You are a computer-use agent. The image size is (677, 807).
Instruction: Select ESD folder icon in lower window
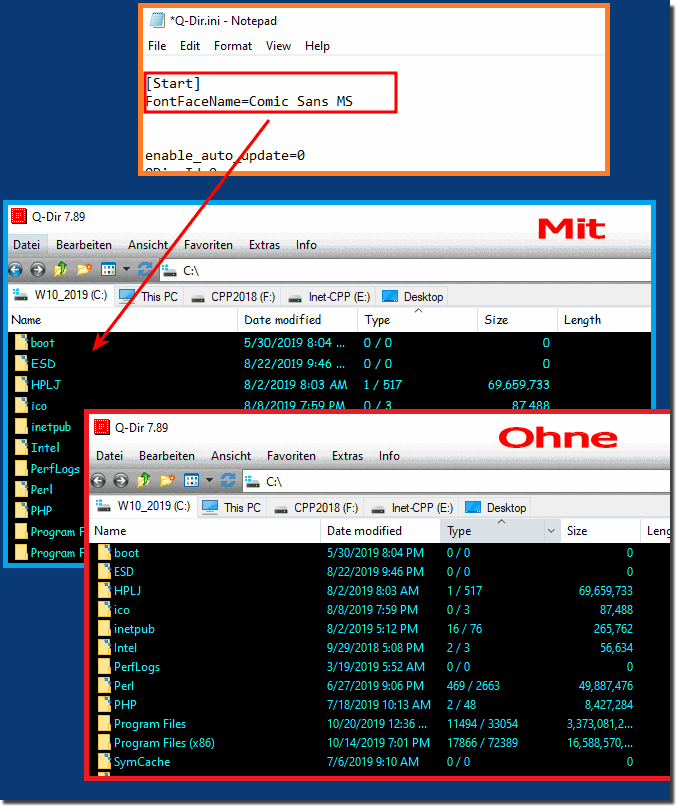click(x=105, y=572)
